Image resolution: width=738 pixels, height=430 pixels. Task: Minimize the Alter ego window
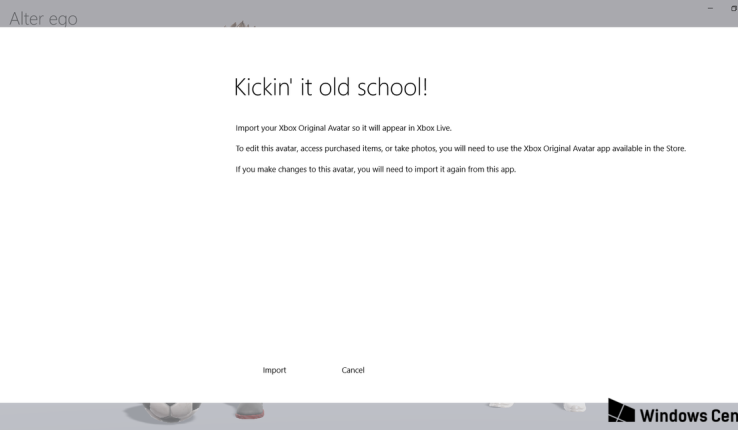point(710,8)
